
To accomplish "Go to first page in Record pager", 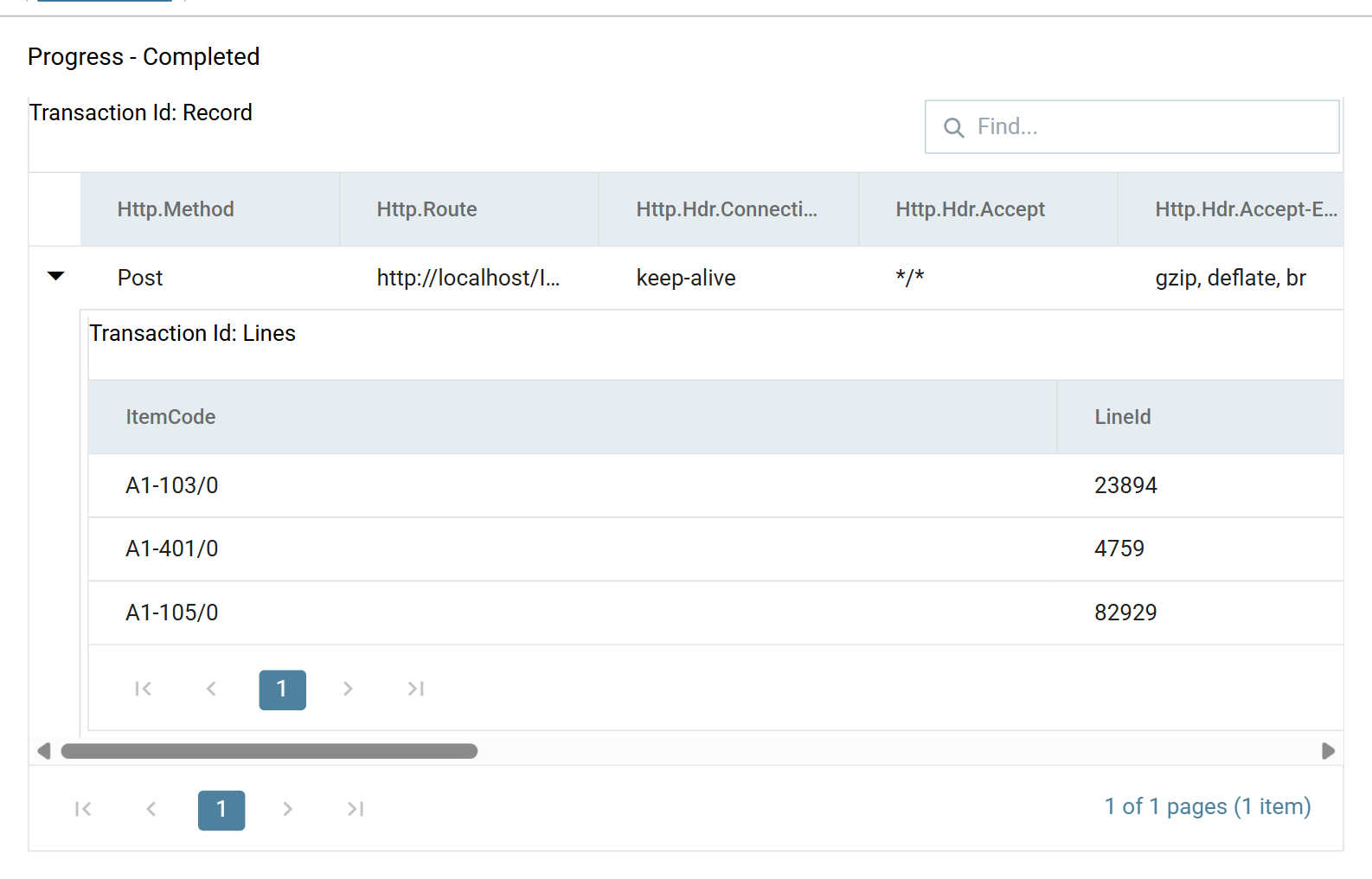I will (x=83, y=809).
